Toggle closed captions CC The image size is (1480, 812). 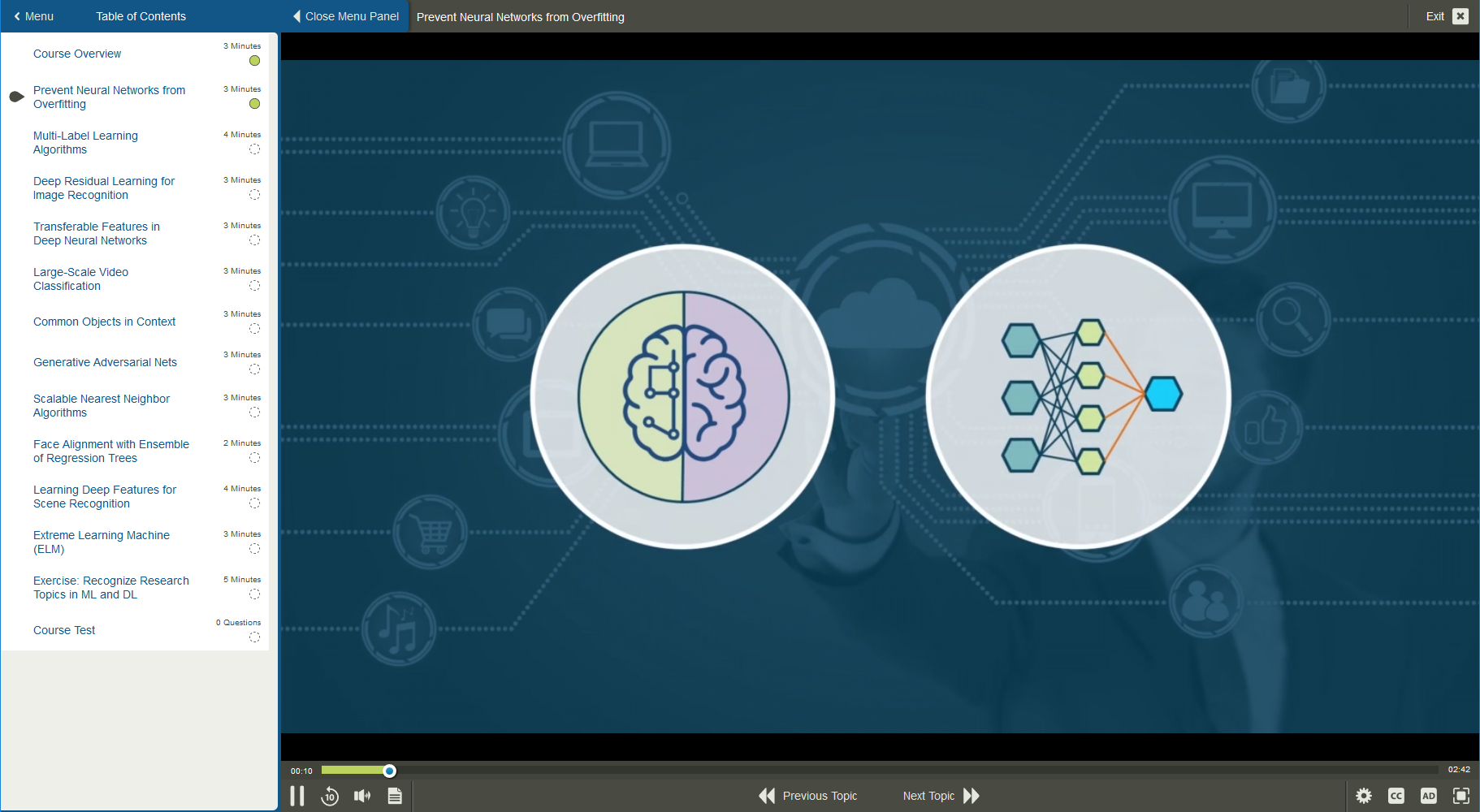tap(1396, 796)
